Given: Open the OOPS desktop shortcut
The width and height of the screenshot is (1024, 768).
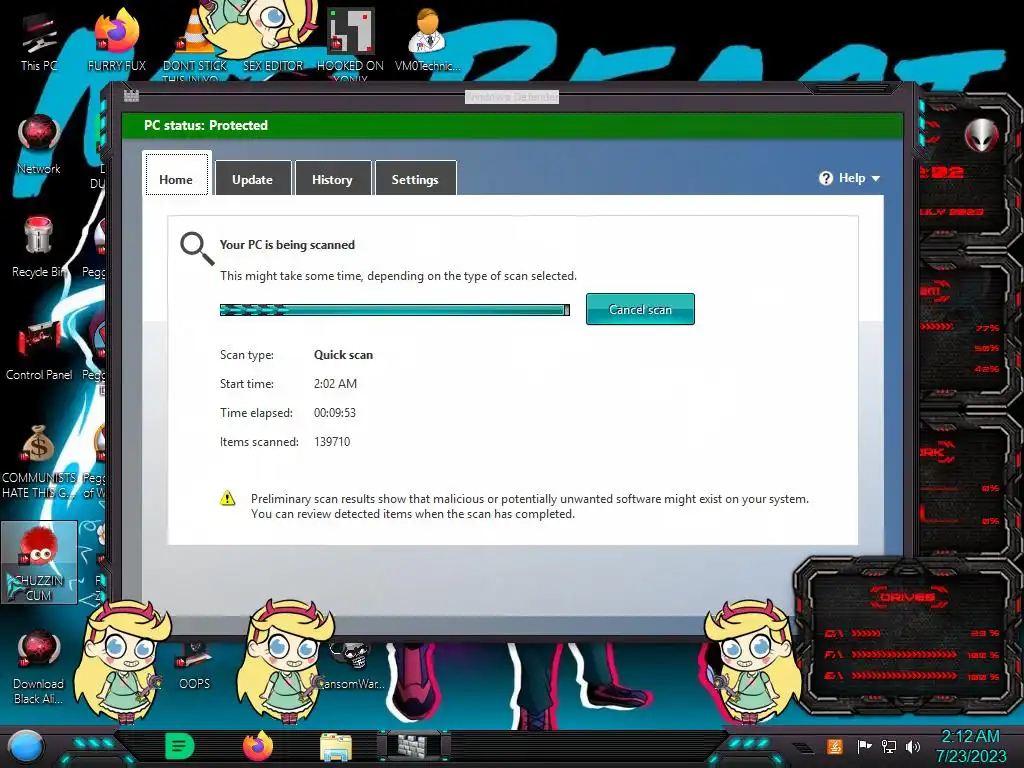Looking at the screenshot, I should [194, 667].
